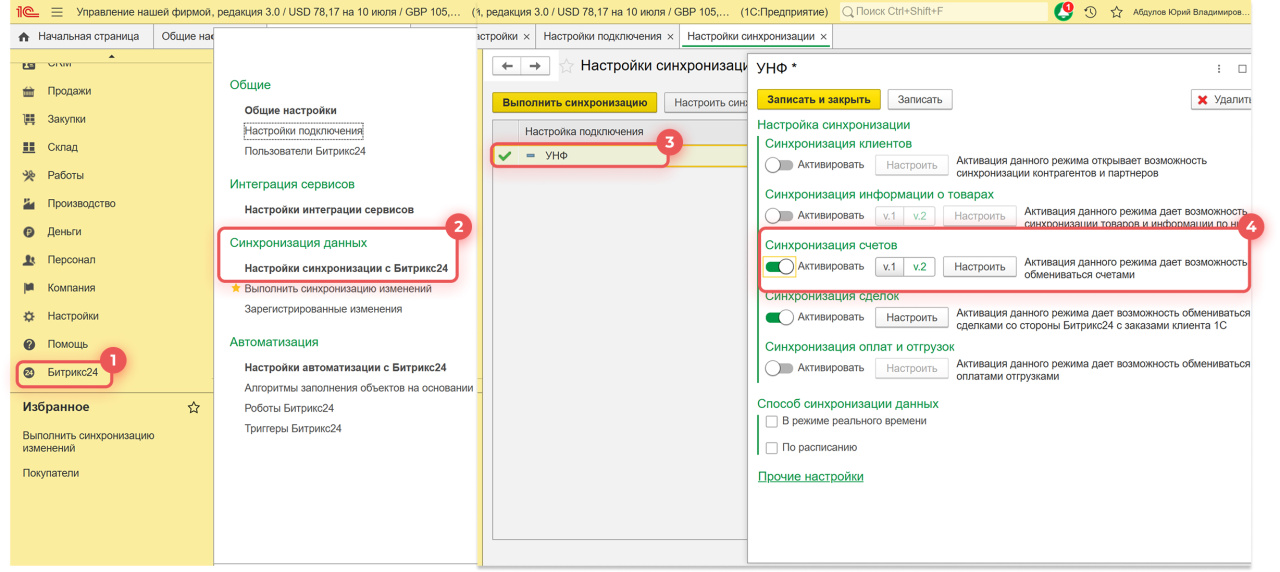
Task: Open the Прочие настройки link
Action: click(x=810, y=477)
